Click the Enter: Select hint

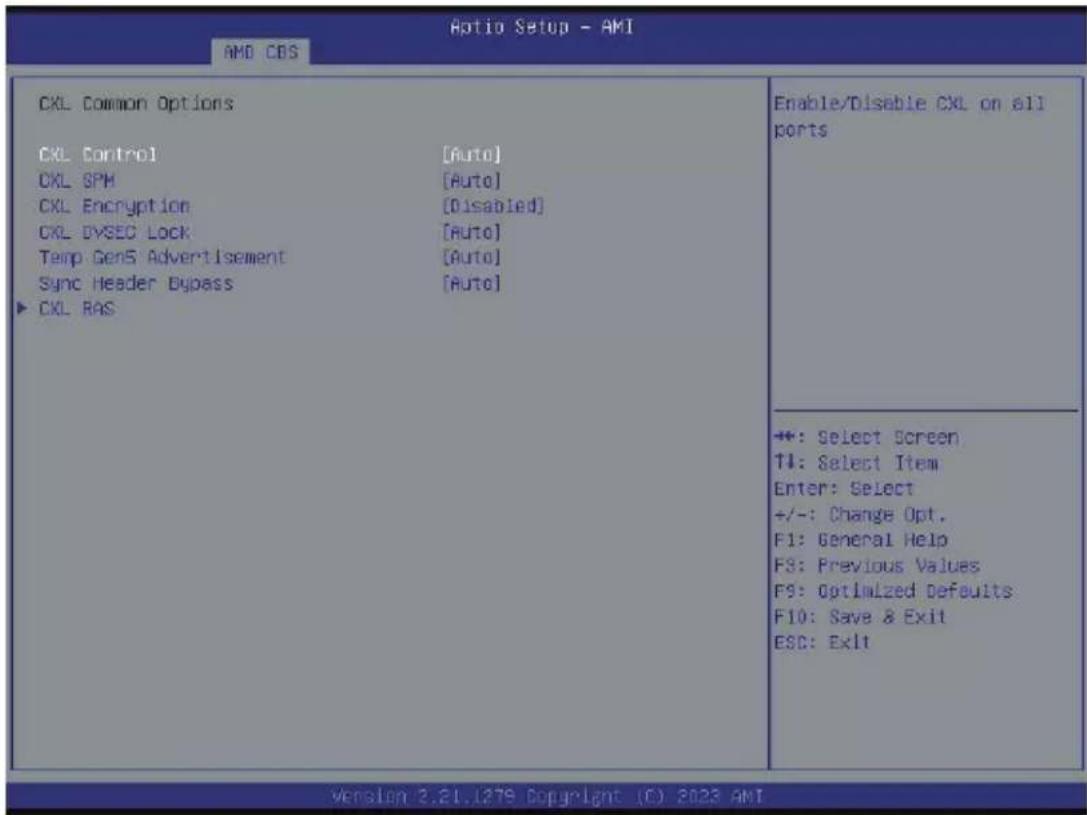click(844, 489)
